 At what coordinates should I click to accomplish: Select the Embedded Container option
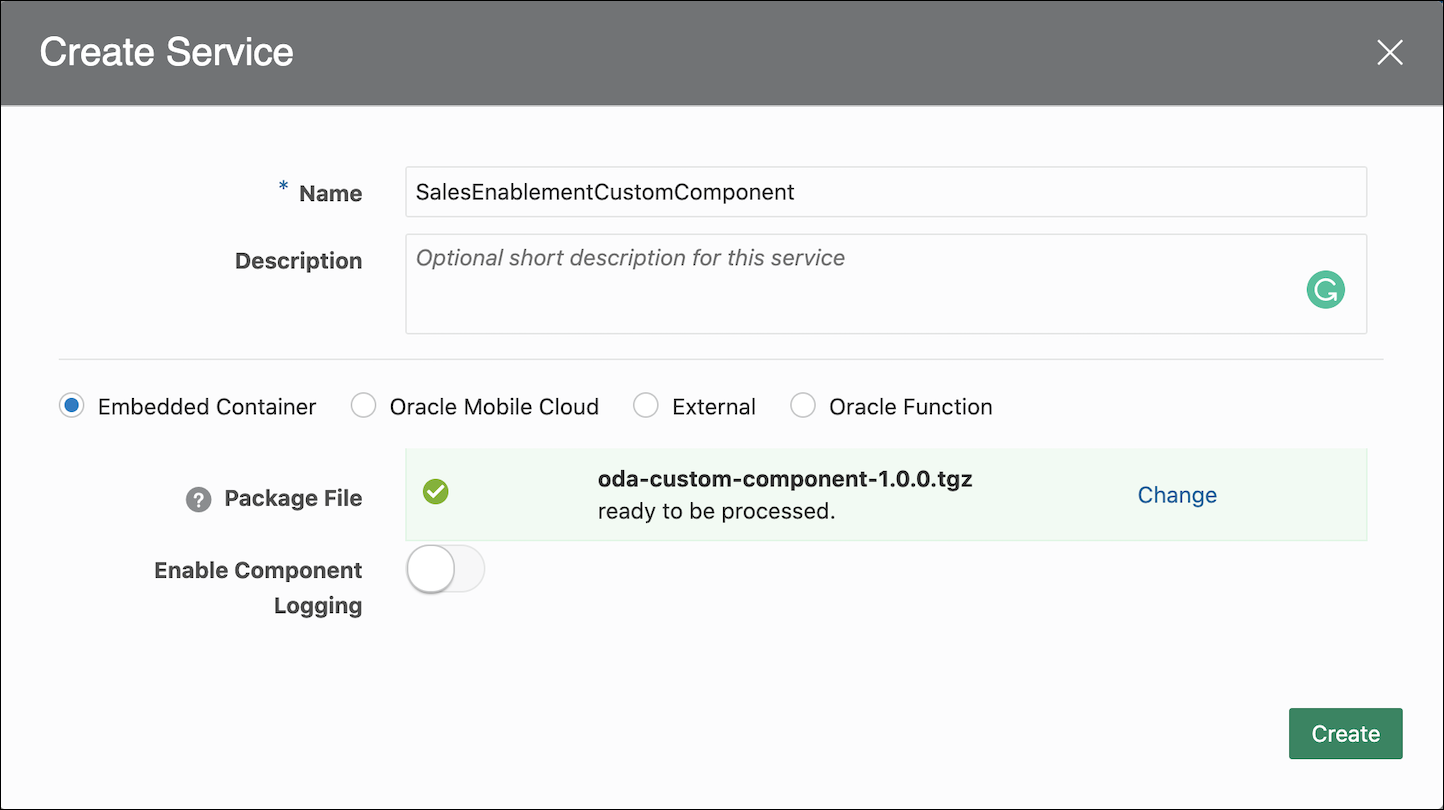pyautogui.click(x=71, y=405)
